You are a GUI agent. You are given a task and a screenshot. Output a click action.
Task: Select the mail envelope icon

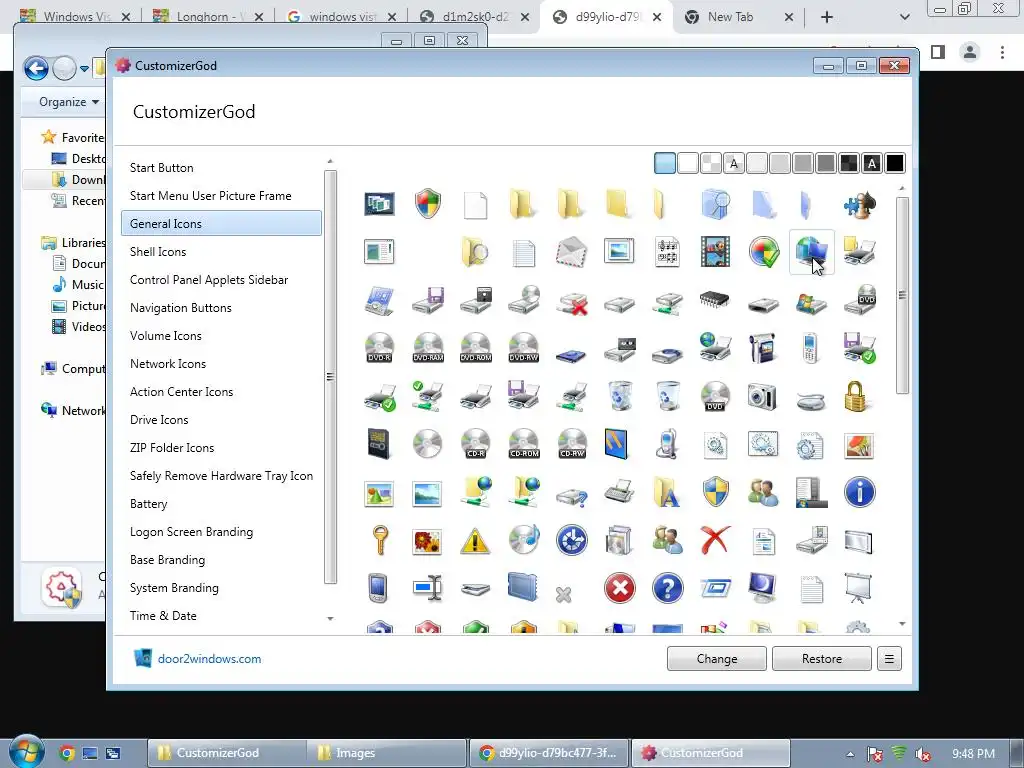click(571, 252)
